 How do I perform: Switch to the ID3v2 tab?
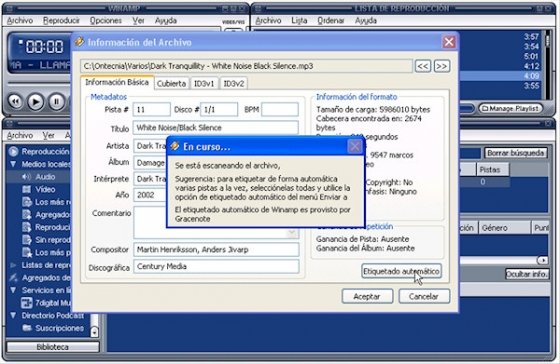[x=234, y=84]
